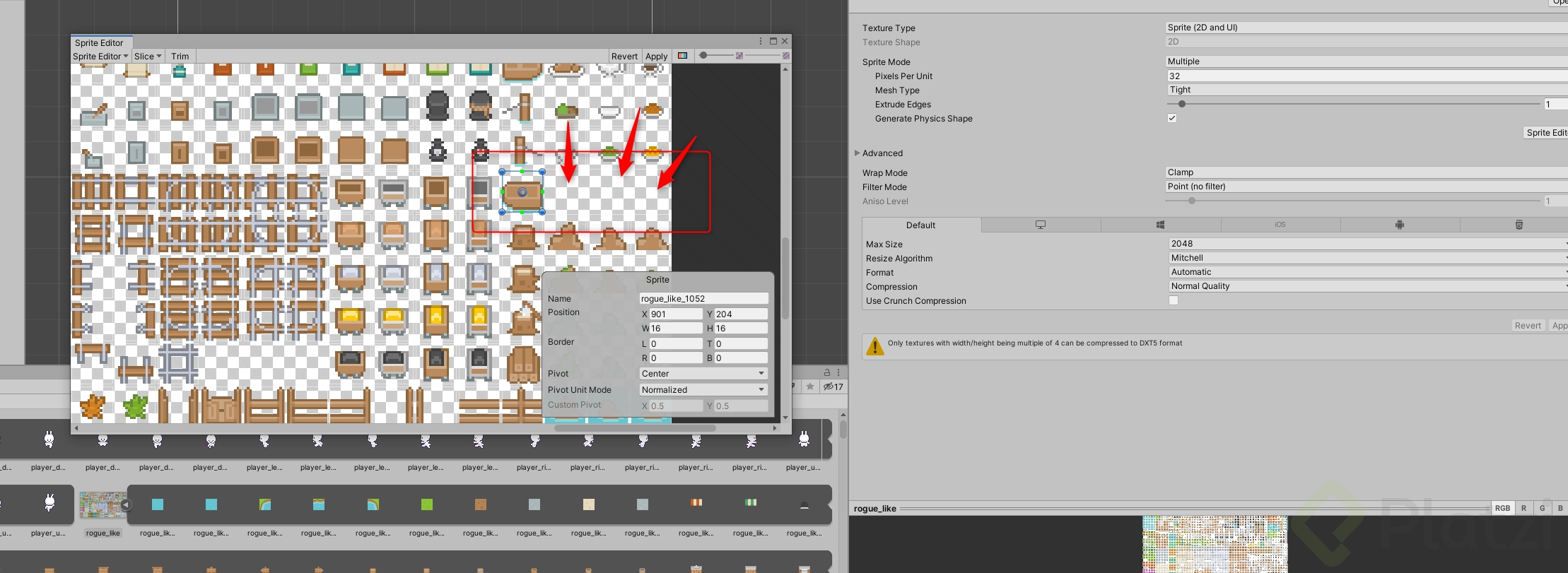Click the Pixels Per Unit field

pyautogui.click(x=1367, y=76)
